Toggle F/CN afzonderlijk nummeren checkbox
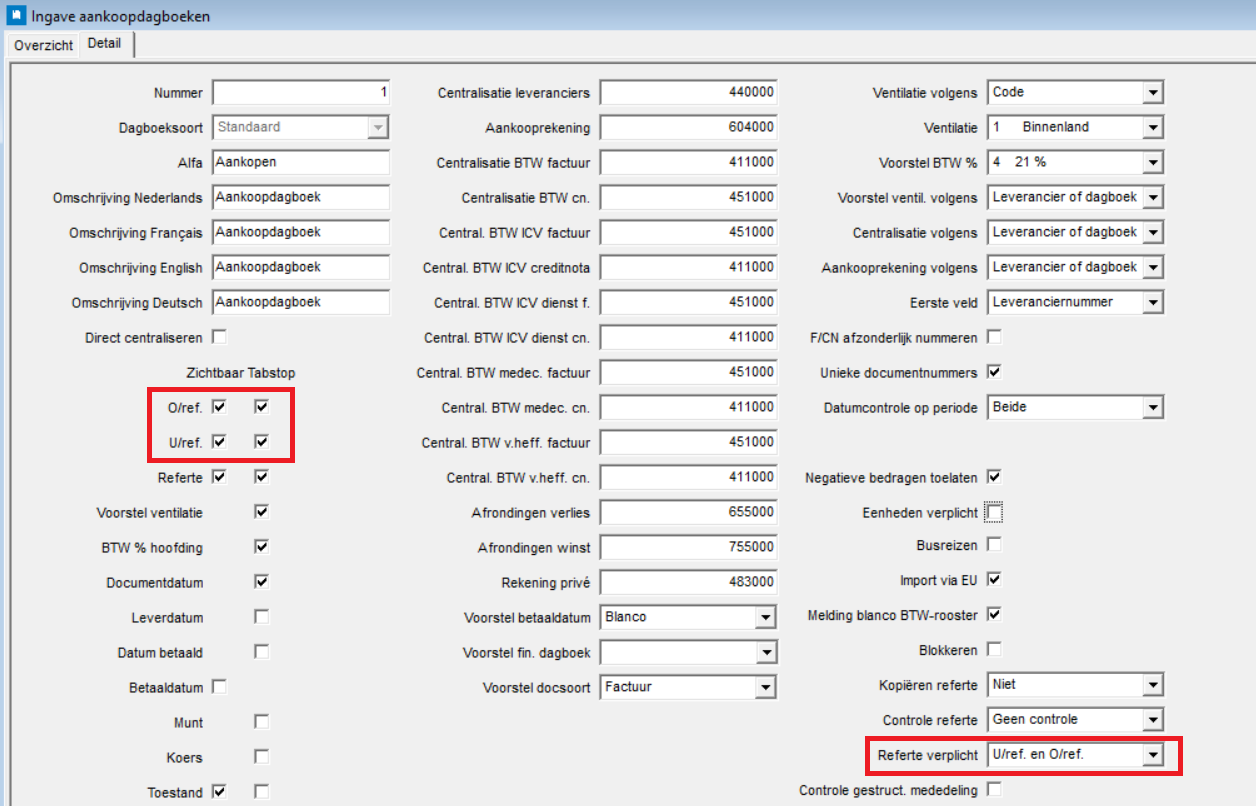The height and width of the screenshot is (806, 1256). click(994, 337)
